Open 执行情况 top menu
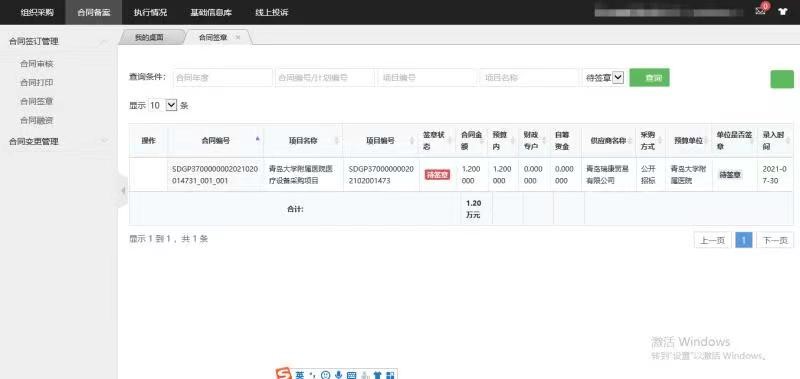 point(151,12)
